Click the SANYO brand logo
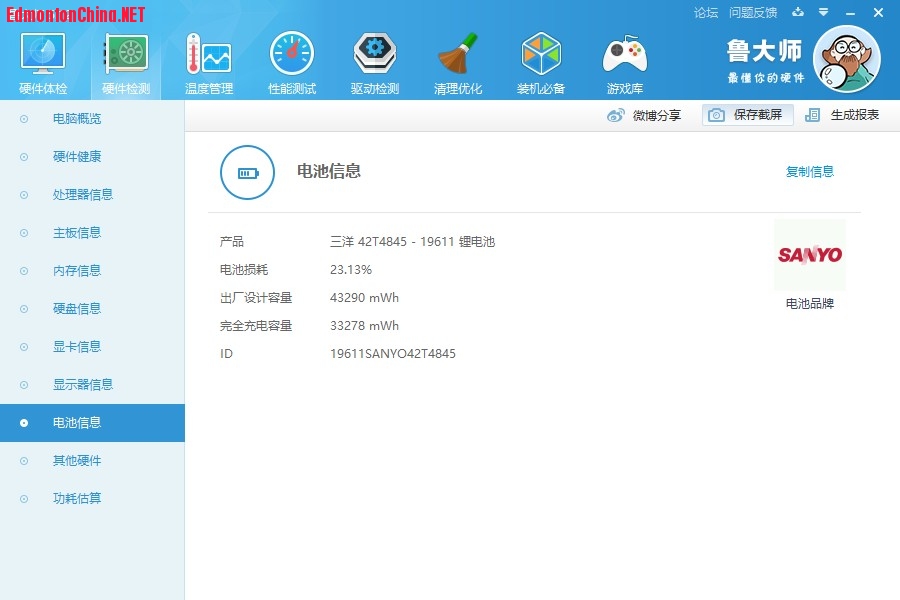Viewport: 900px width, 600px height. [x=810, y=254]
